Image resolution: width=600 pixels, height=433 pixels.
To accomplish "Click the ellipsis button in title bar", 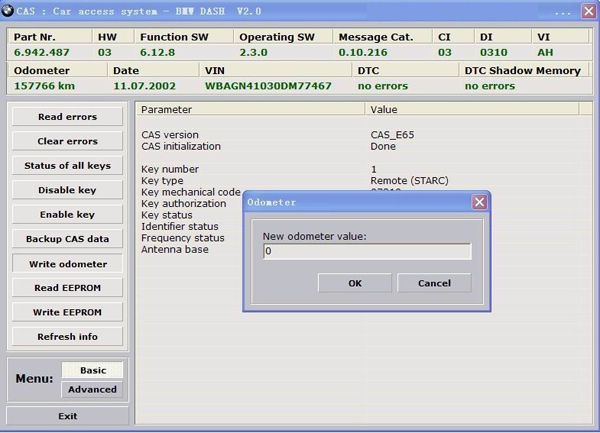I will (562, 11).
